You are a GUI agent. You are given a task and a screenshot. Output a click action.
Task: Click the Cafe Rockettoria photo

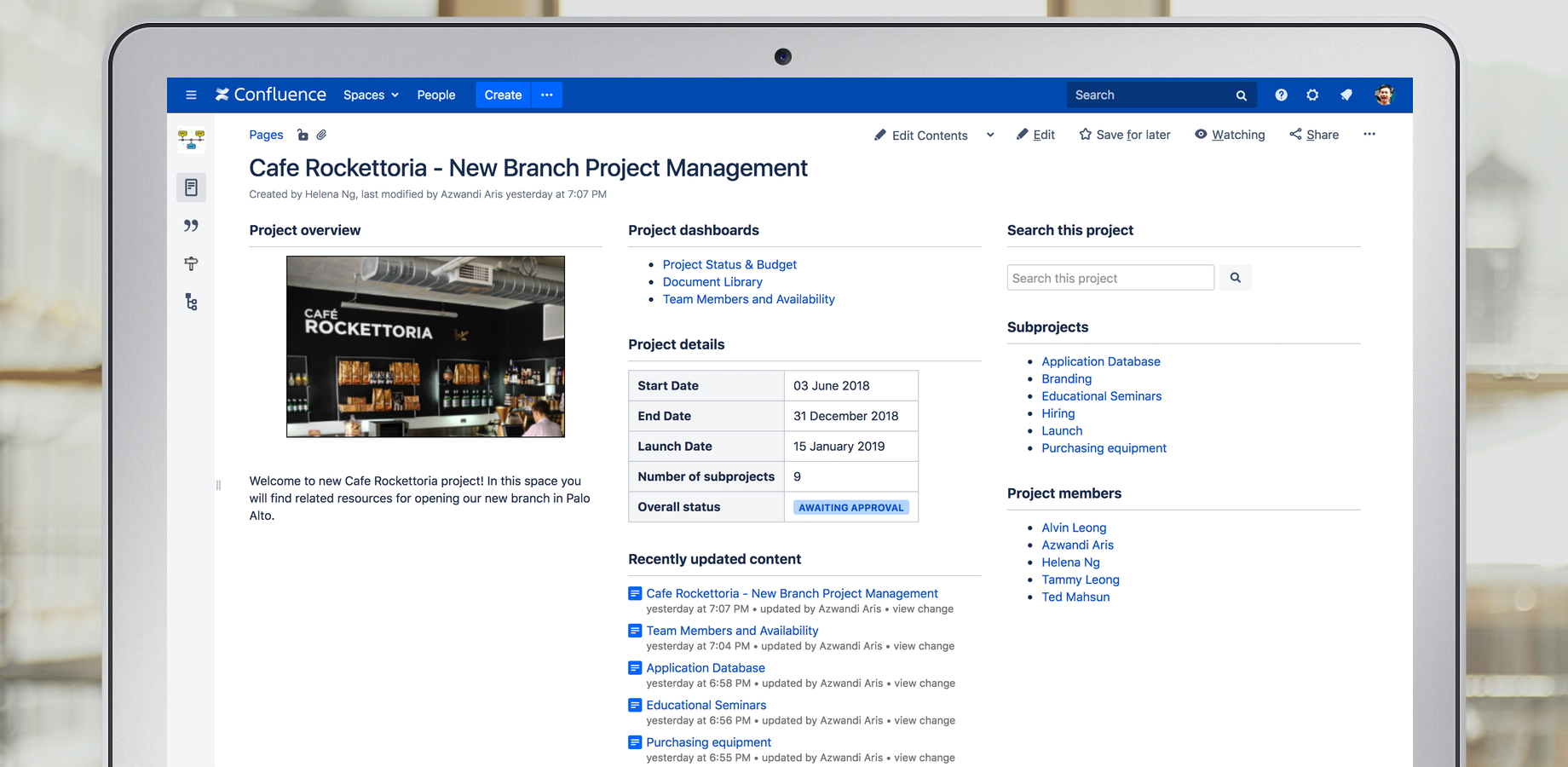[x=425, y=347]
